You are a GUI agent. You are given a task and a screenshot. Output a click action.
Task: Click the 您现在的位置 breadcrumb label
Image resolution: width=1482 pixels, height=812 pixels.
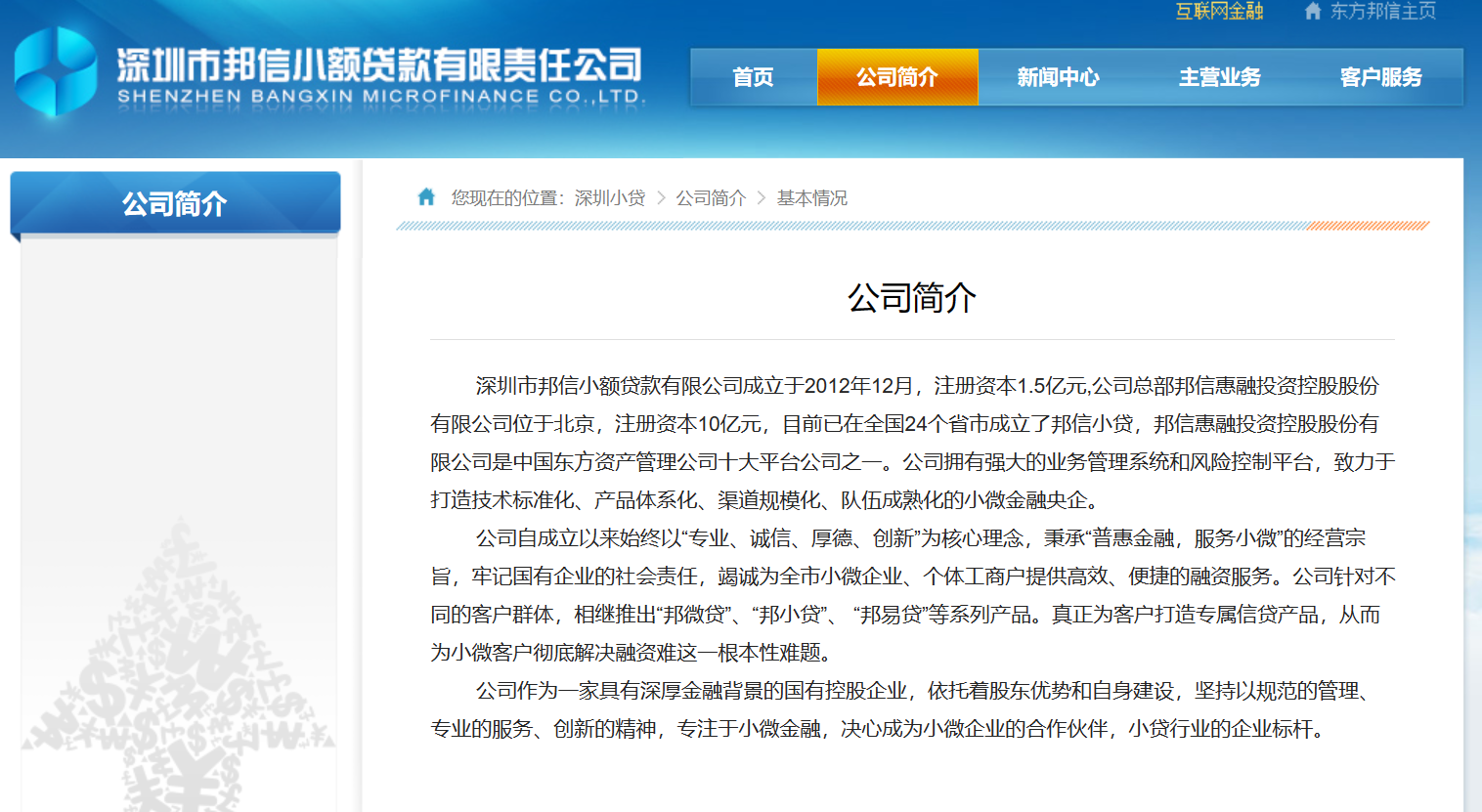(x=507, y=198)
